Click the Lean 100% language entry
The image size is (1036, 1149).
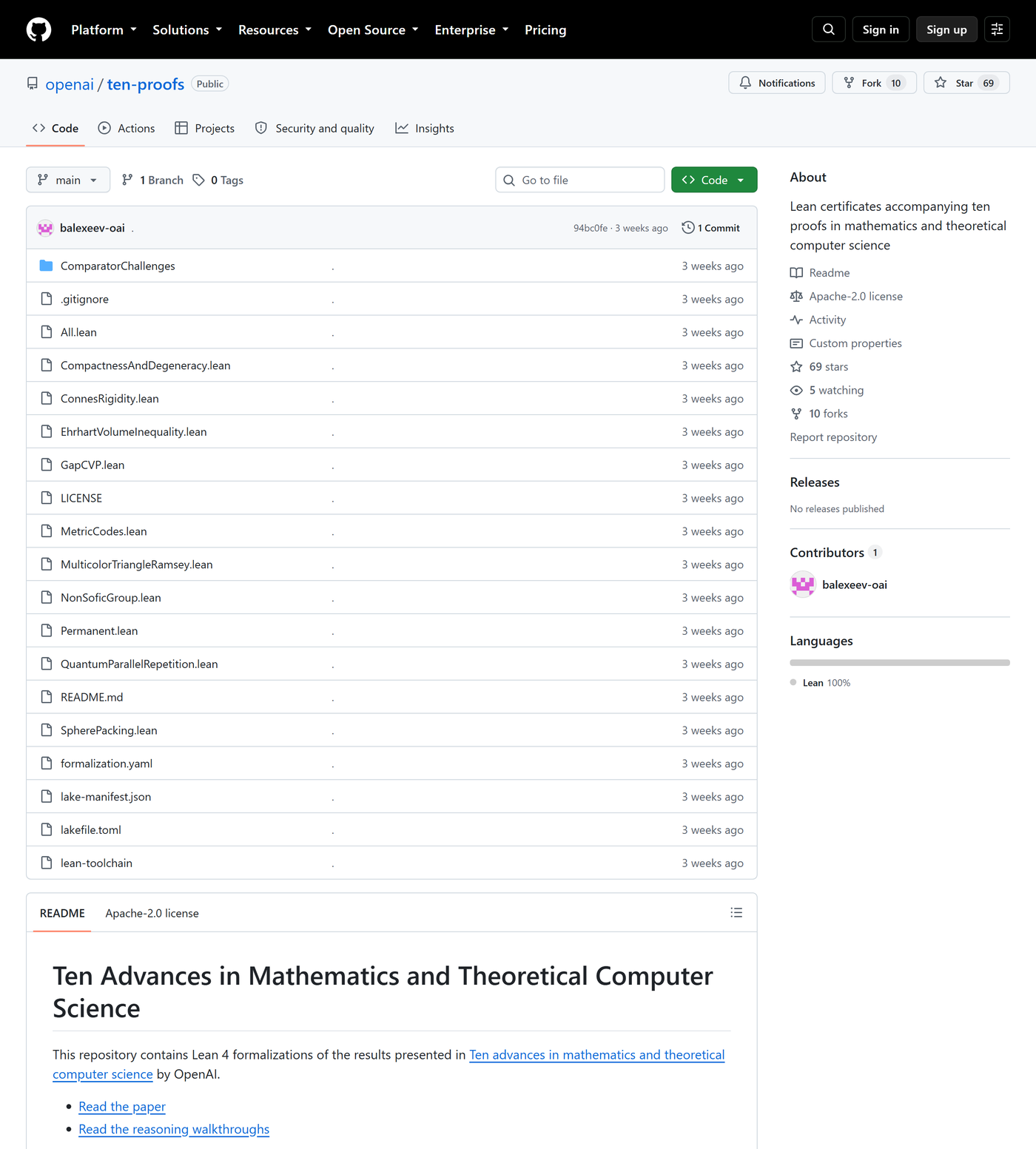[x=820, y=683]
